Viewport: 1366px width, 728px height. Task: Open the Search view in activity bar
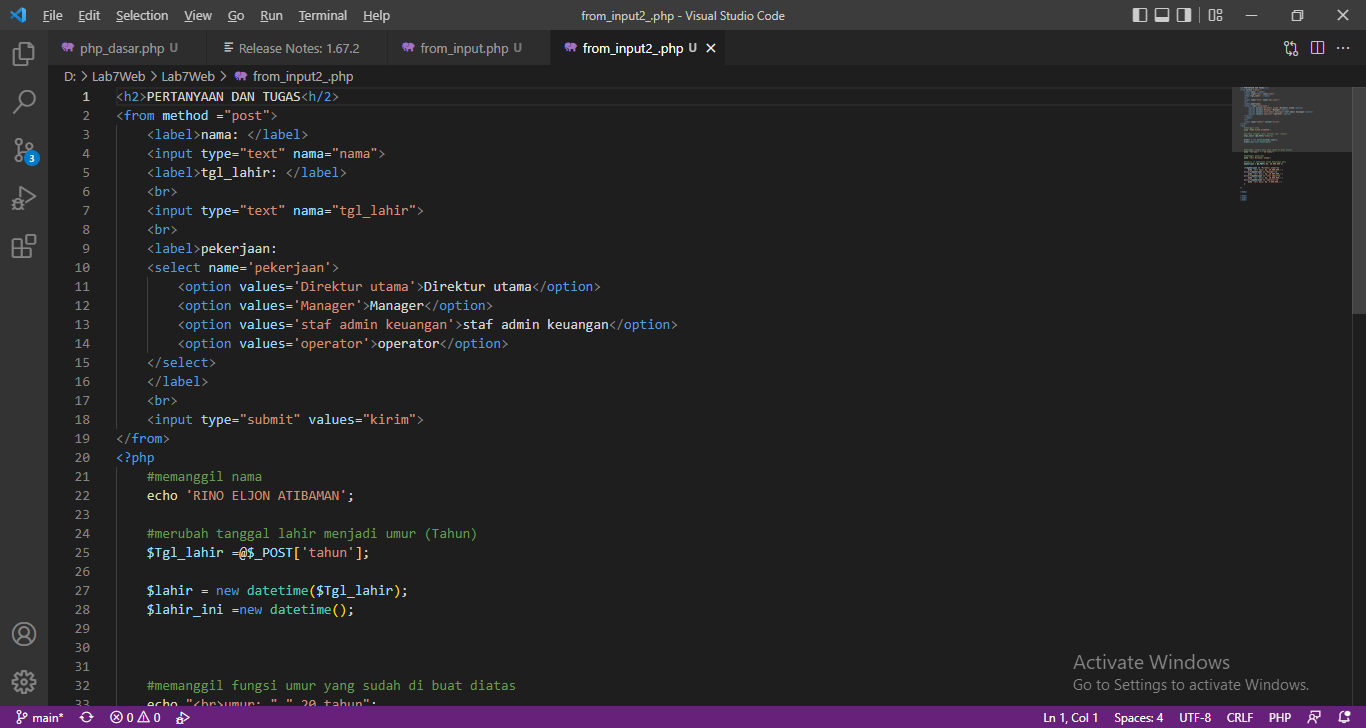coord(24,101)
